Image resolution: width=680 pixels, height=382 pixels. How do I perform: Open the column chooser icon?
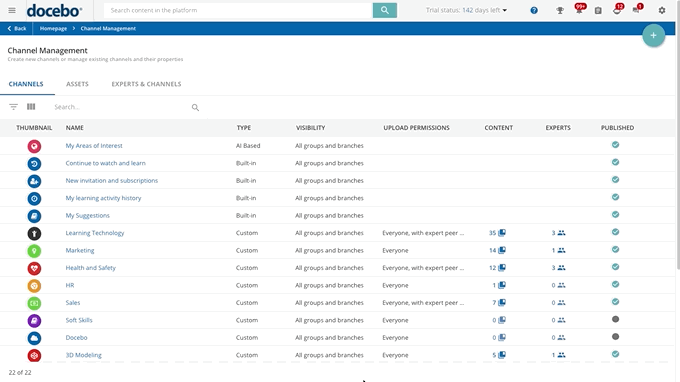tap(31, 107)
